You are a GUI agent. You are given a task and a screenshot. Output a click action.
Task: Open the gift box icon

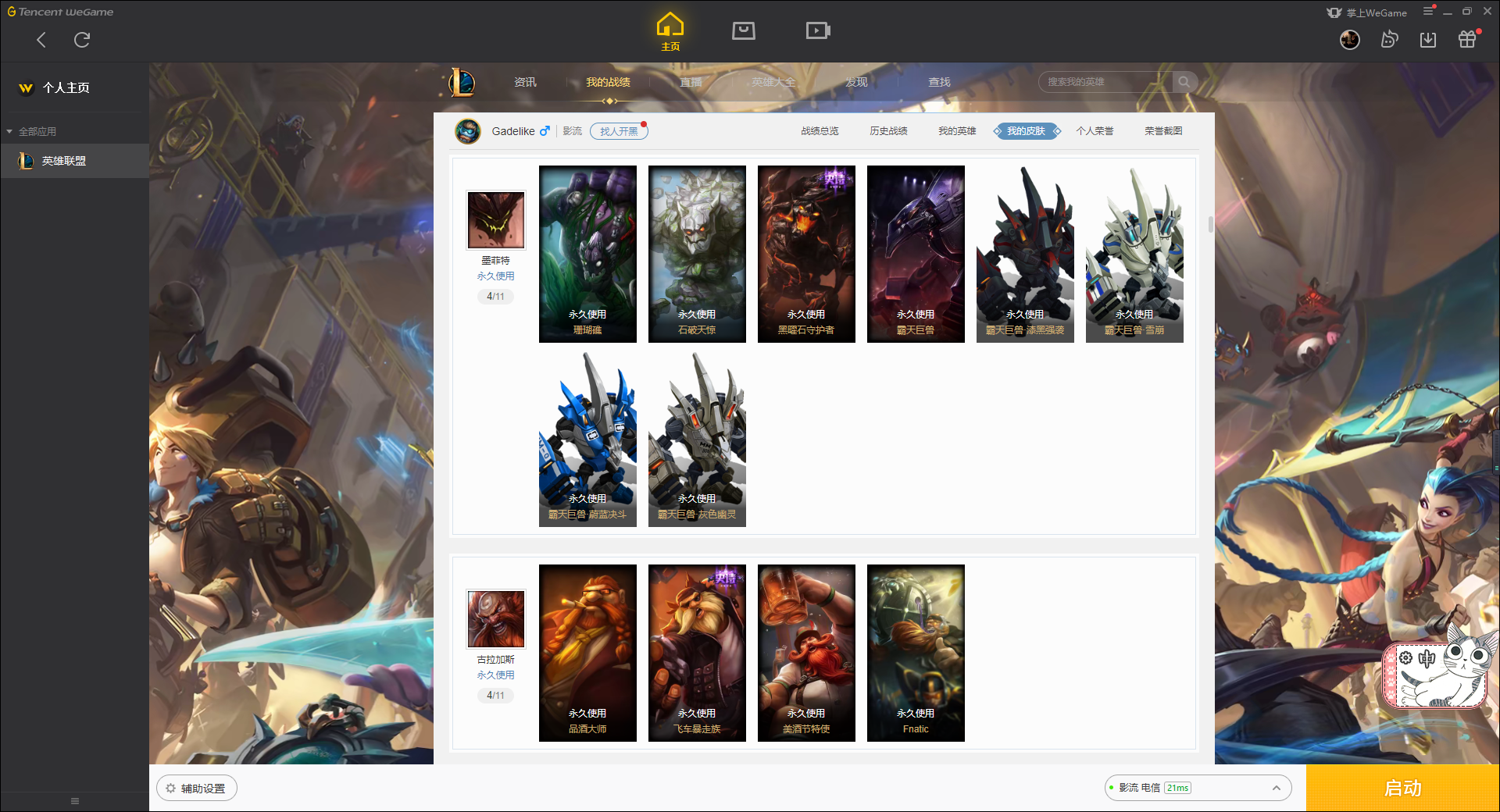[1467, 40]
